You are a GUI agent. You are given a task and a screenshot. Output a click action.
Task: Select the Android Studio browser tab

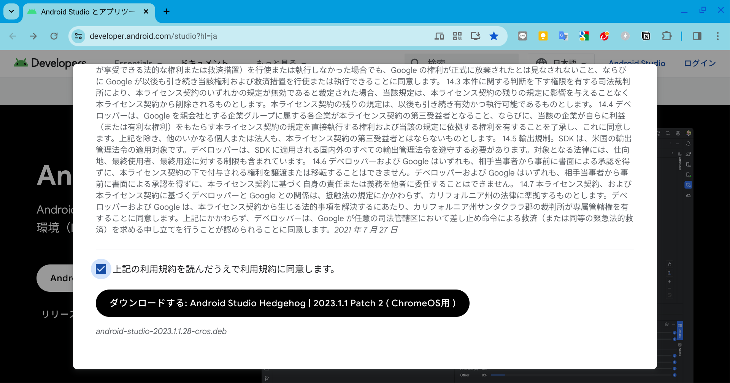click(88, 12)
